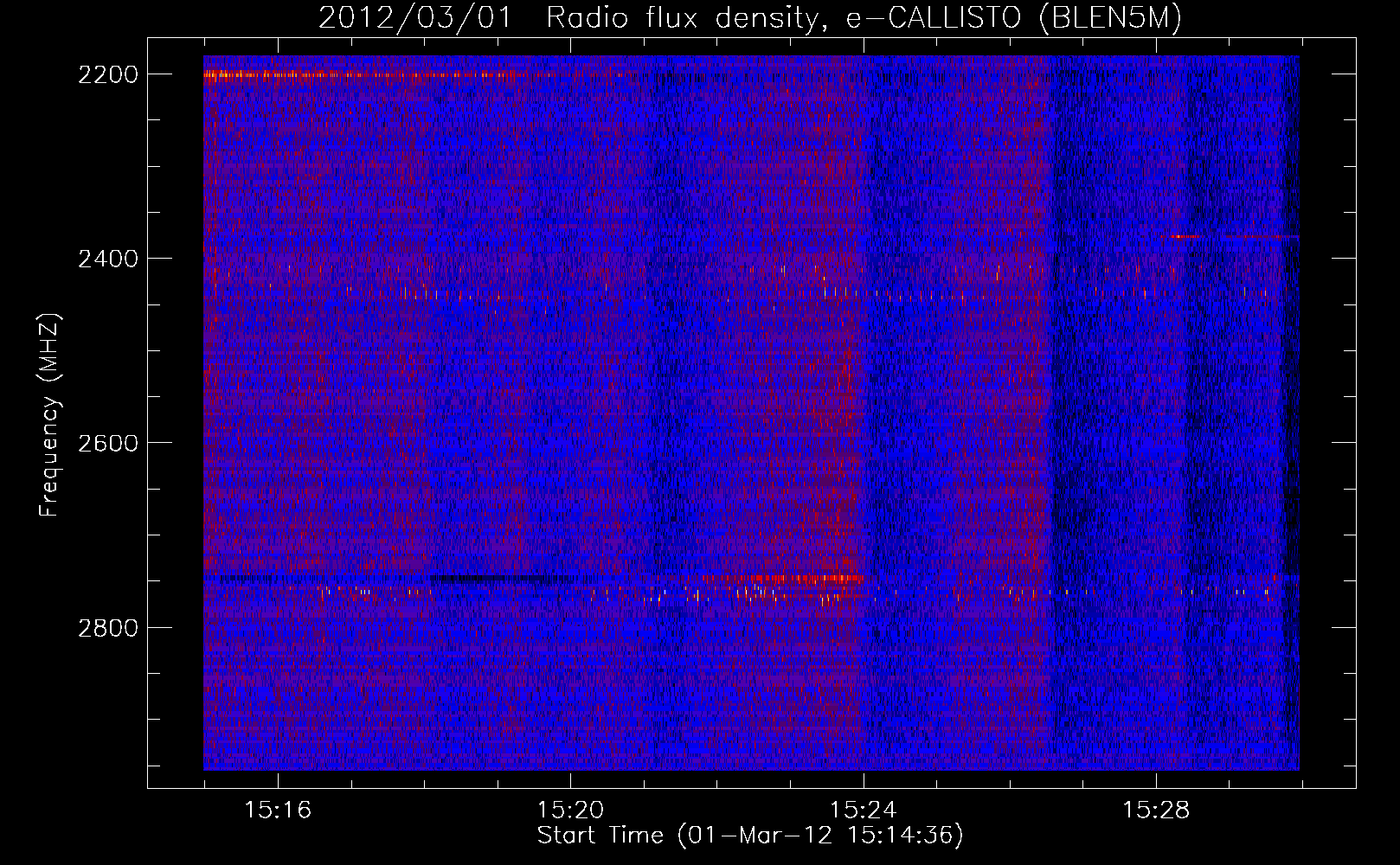Screen dimensions: 1400x865
Task: Click the 15:28 time tick label
Action: tap(1157, 810)
